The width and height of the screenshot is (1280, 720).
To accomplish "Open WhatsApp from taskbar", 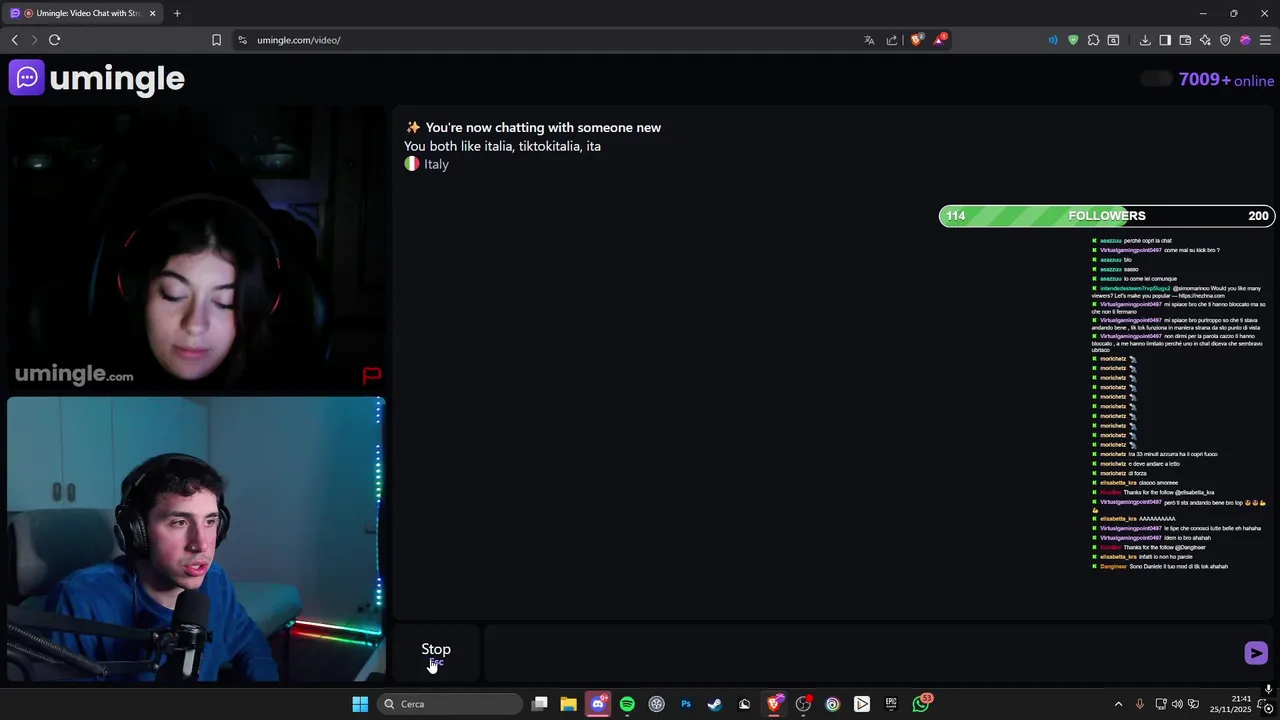I will coord(921,704).
